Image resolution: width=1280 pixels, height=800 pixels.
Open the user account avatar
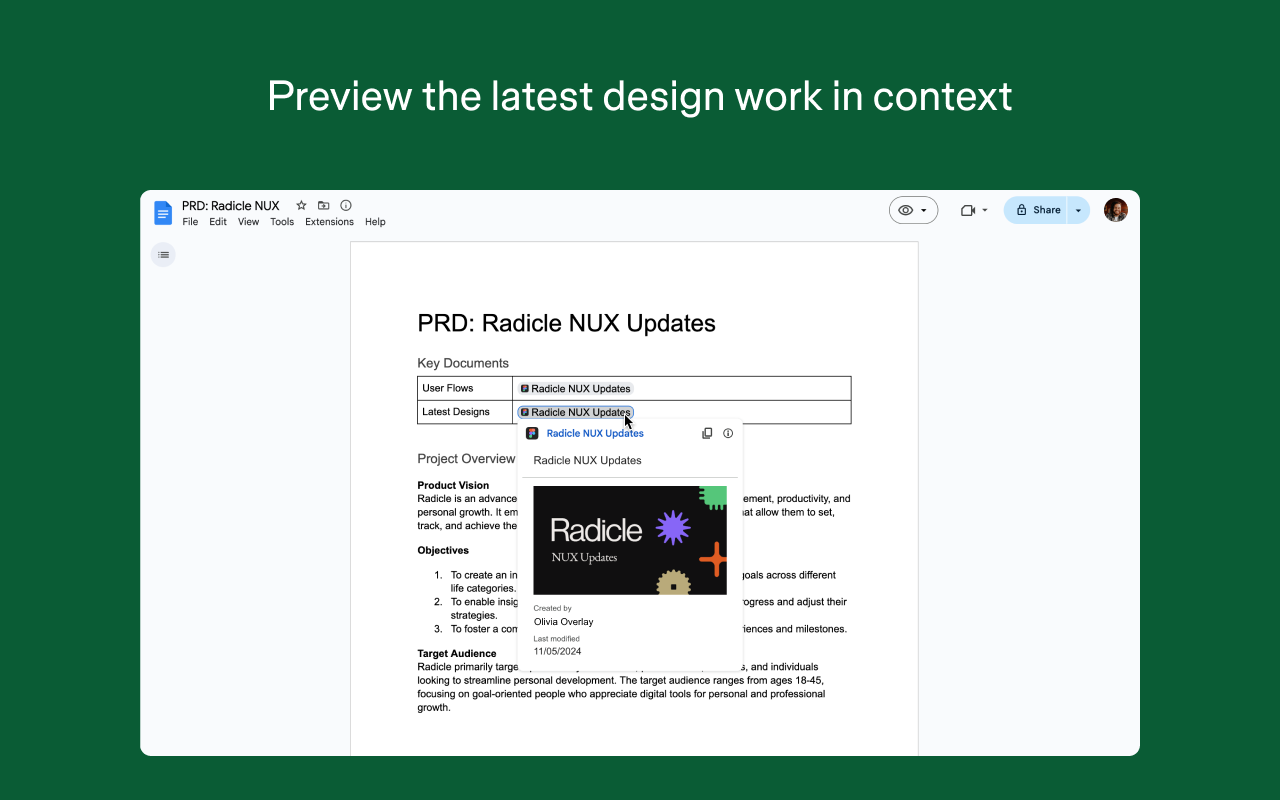coord(1115,210)
